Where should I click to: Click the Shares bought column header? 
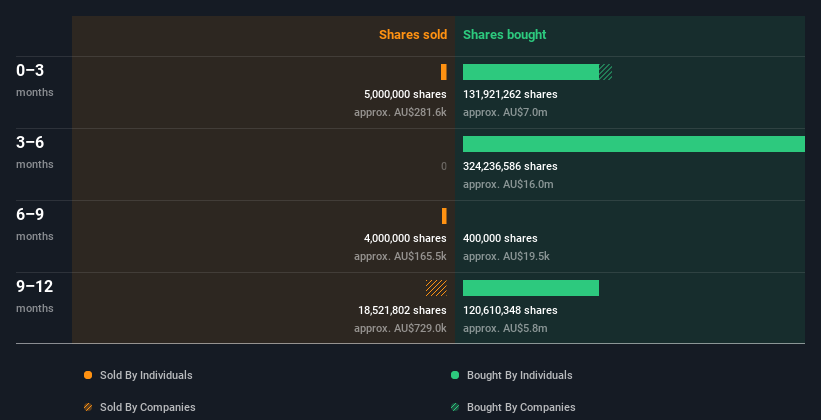coord(505,35)
